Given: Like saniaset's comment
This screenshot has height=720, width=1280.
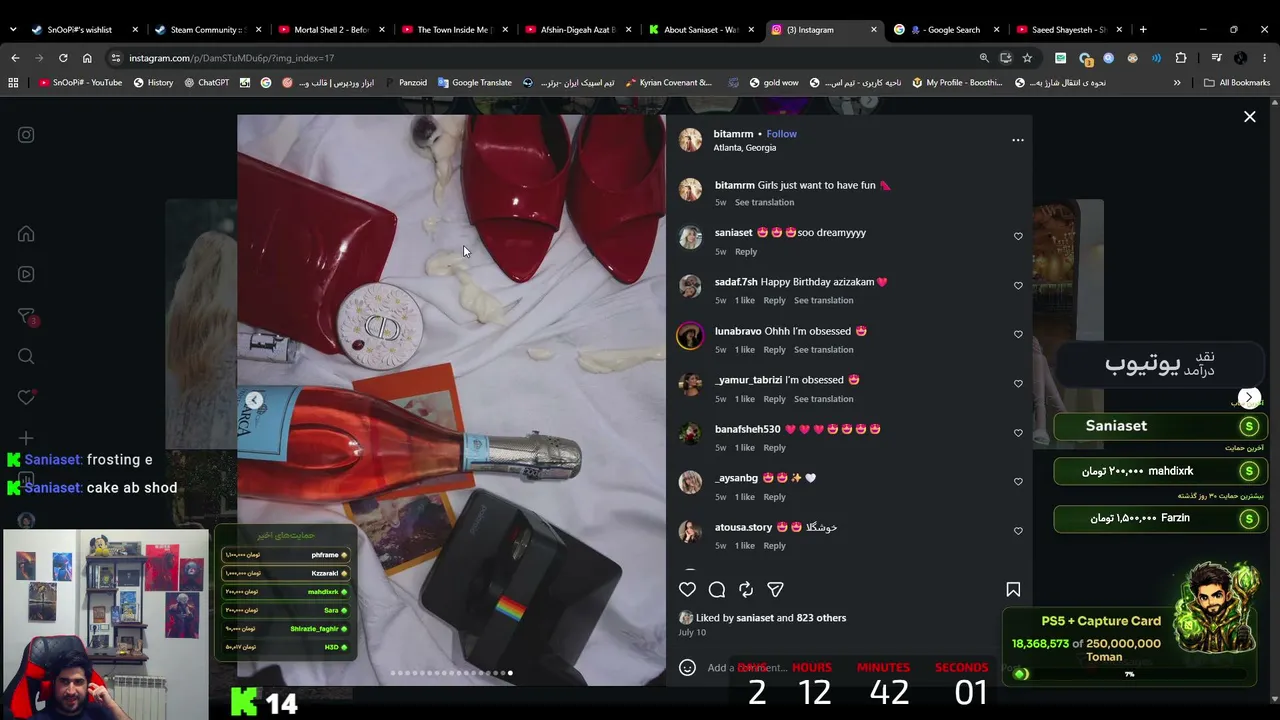Looking at the screenshot, I should click(1018, 236).
